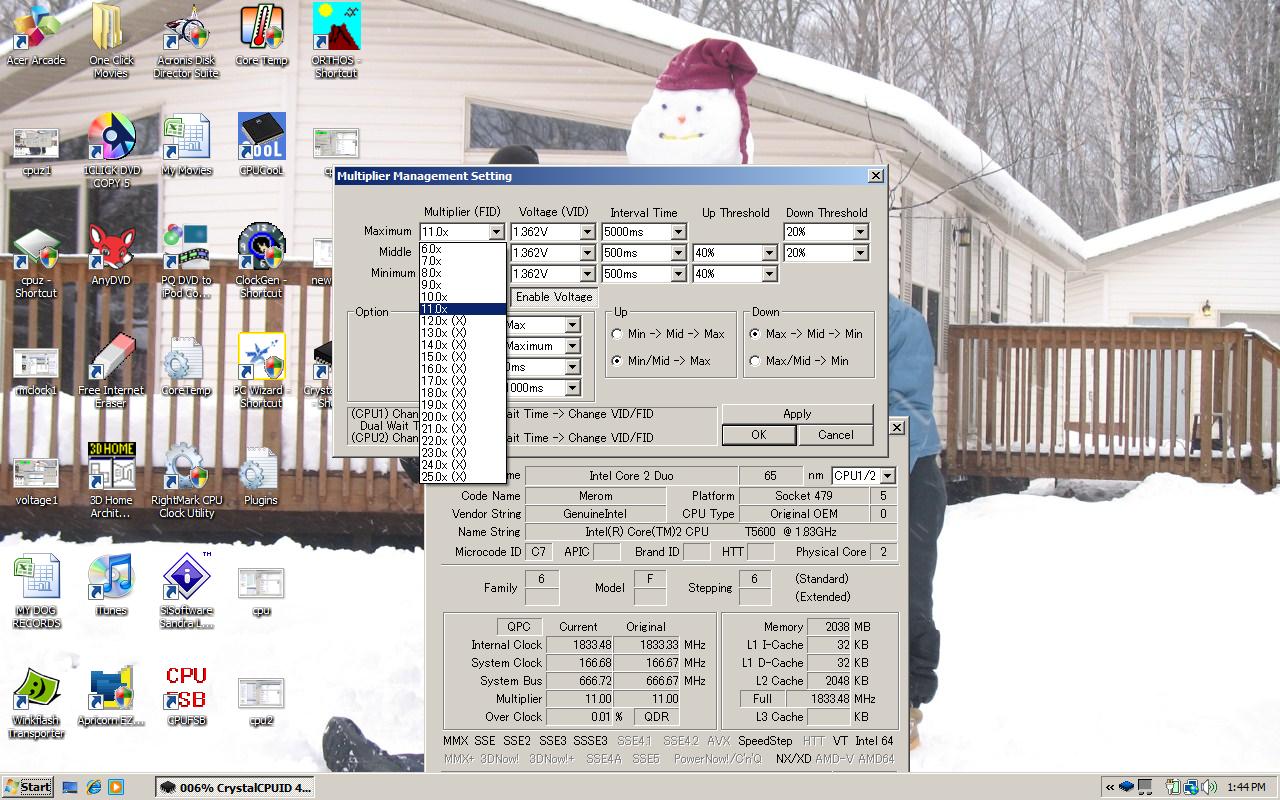Expand the Middle row Down Threshold dropdown
This screenshot has width=1280, height=800.
click(860, 253)
